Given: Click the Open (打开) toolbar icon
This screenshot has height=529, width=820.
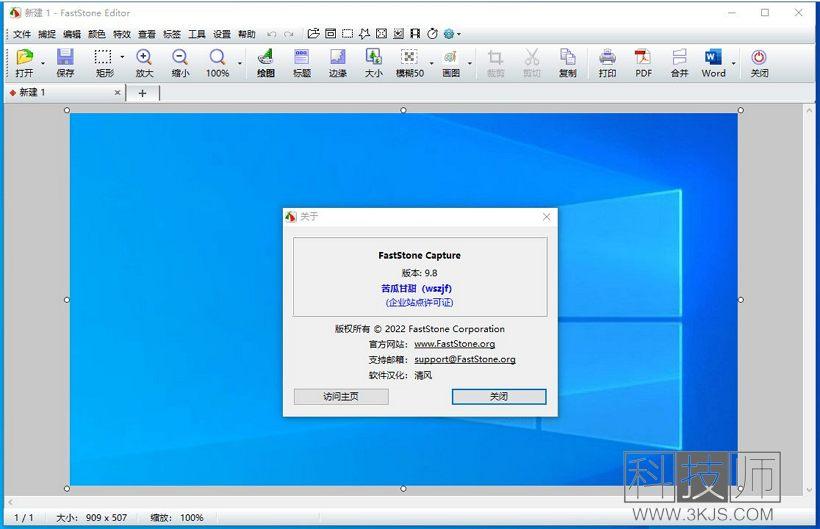Looking at the screenshot, I should [24, 63].
